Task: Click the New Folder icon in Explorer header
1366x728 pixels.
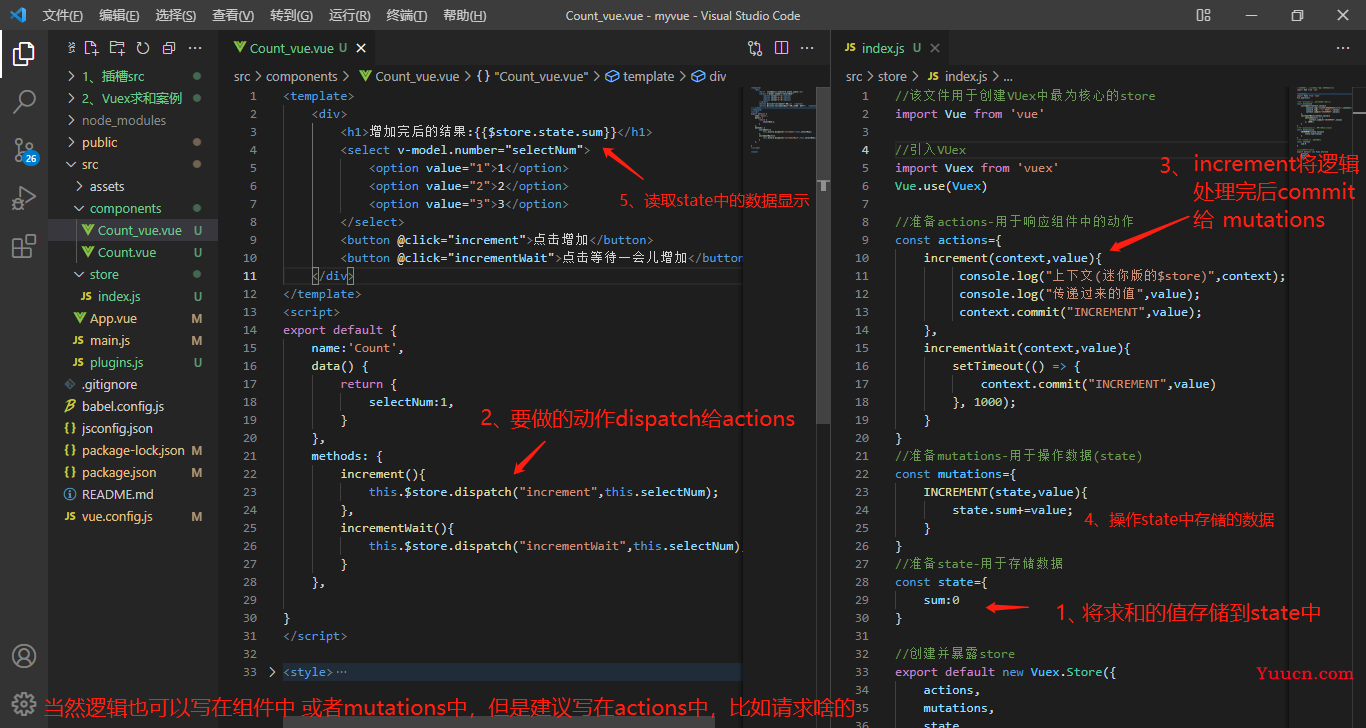Action: pos(117,48)
